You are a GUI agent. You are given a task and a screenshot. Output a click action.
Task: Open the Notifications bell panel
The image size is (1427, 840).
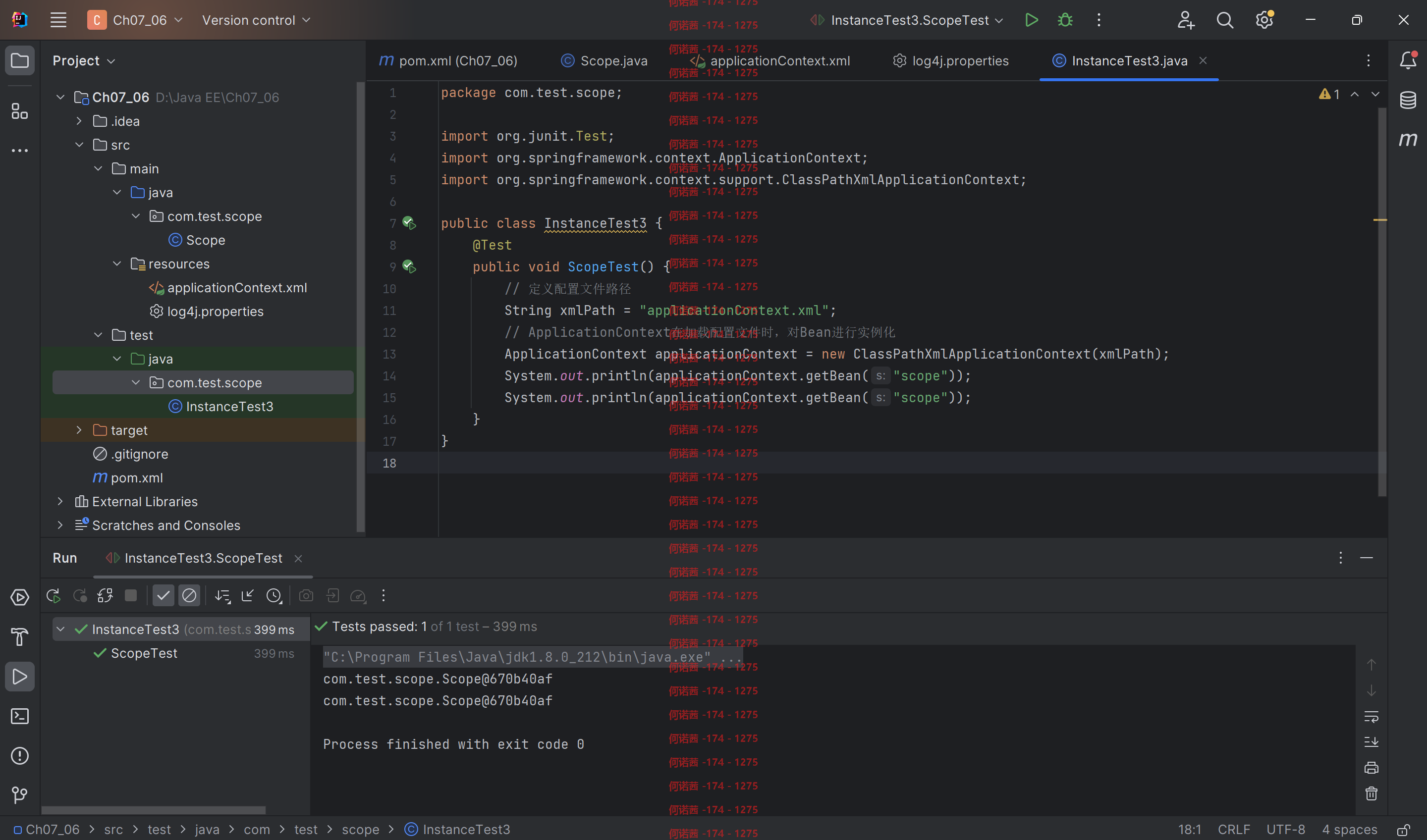tap(1408, 60)
